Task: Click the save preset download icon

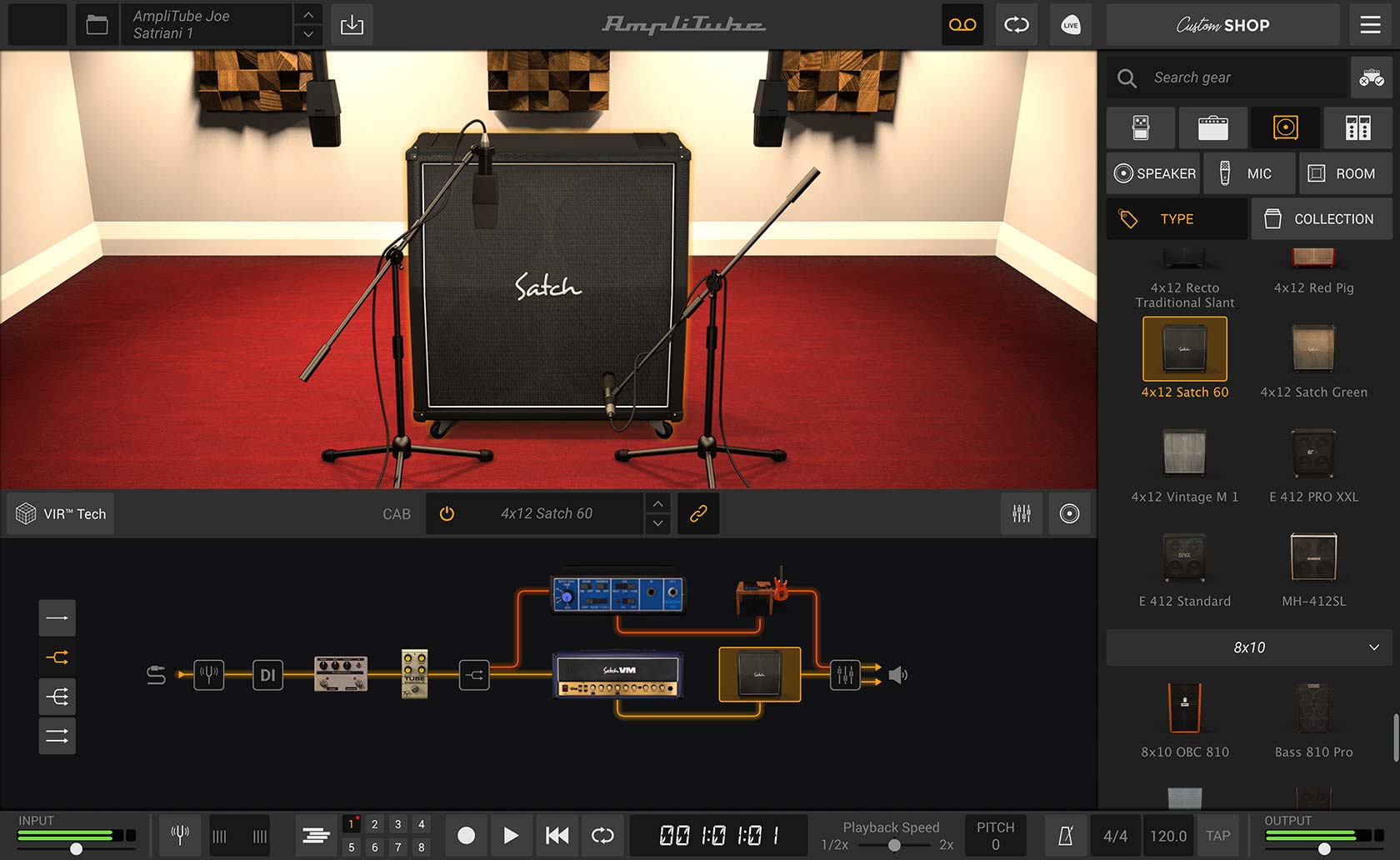Action: (352, 25)
